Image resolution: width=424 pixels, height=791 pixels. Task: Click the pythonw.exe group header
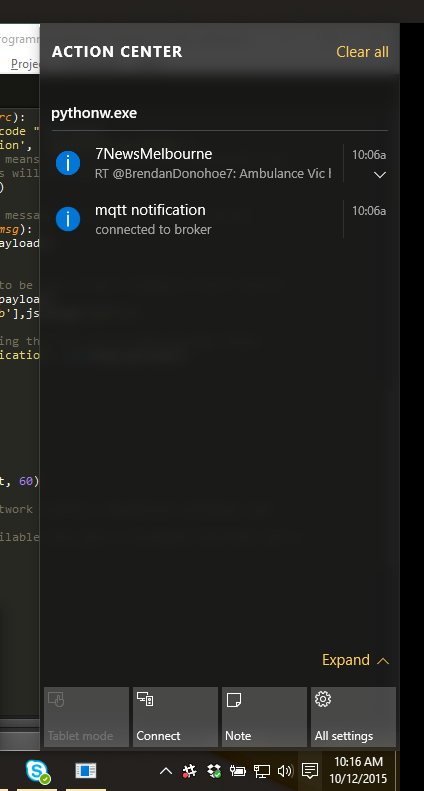[94, 113]
